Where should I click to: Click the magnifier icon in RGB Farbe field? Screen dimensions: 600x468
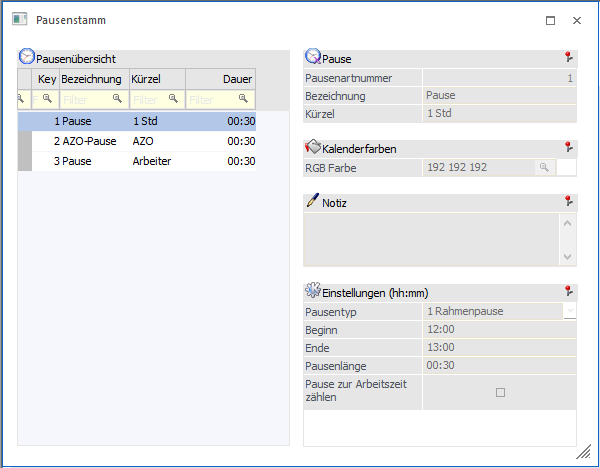click(544, 168)
